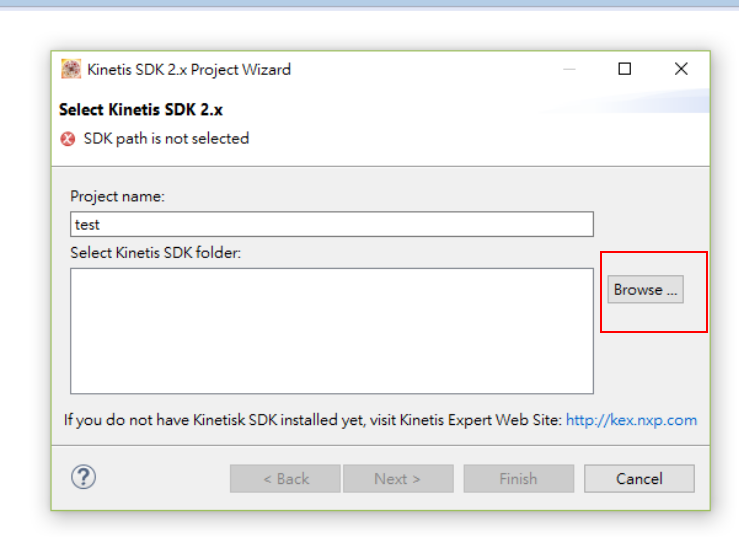Click the 'Project name:' label
Screen dimensions: 739x537
[117, 196]
